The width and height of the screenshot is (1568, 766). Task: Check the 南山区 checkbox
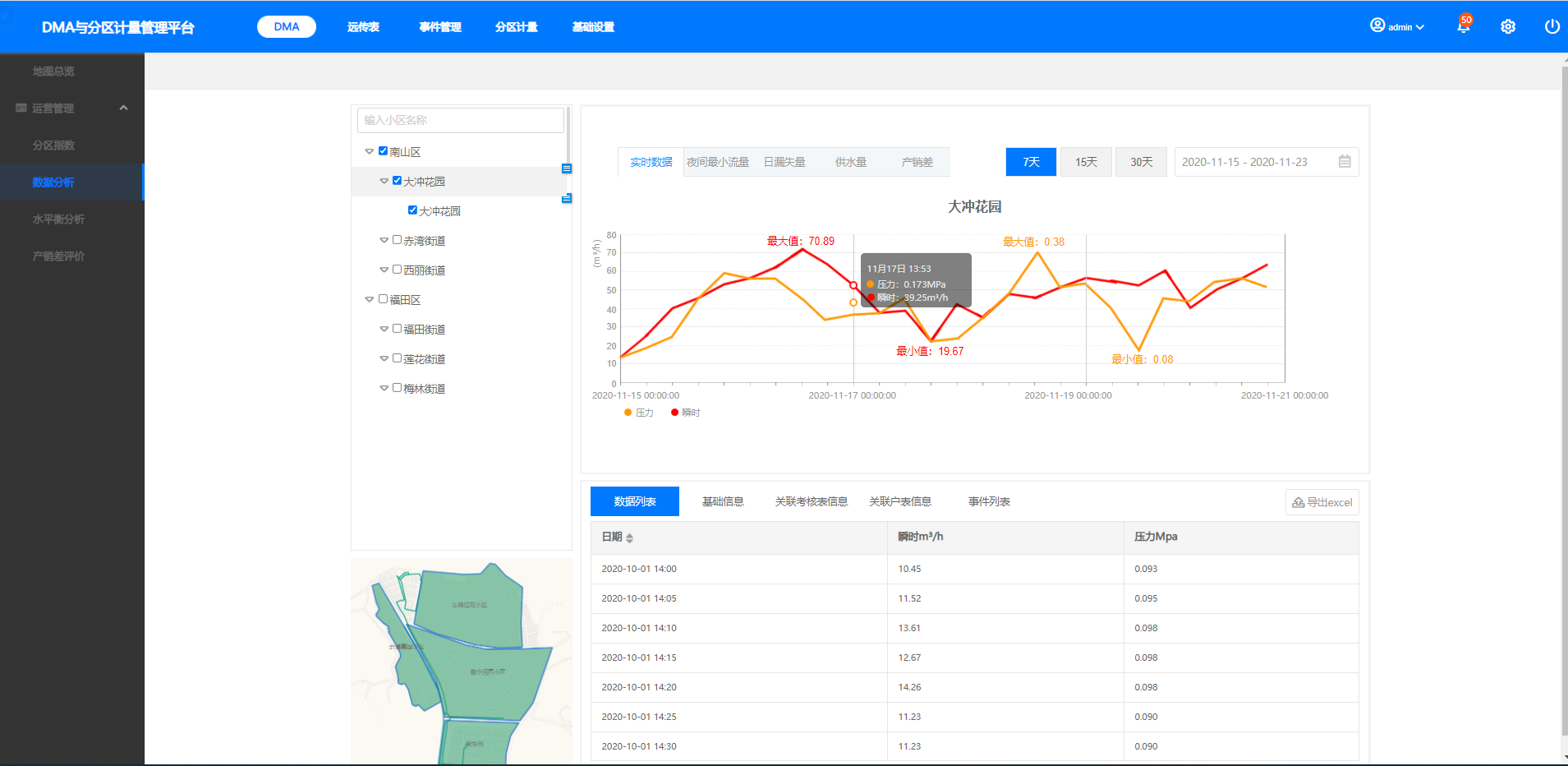tap(383, 151)
